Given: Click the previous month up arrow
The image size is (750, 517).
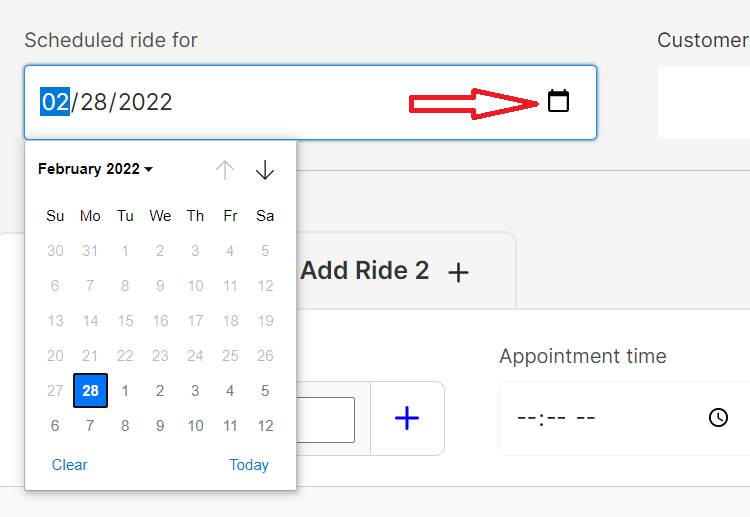Looking at the screenshot, I should tap(226, 170).
